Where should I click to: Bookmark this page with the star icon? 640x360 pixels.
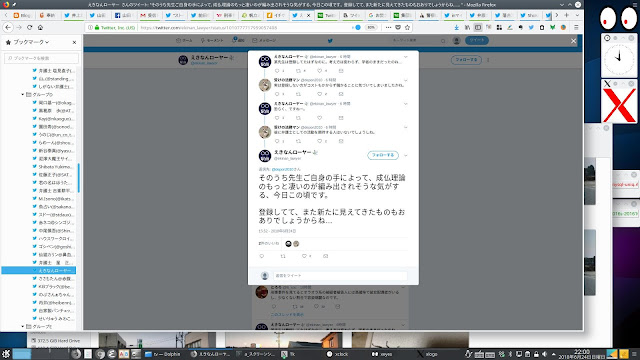(x=407, y=27)
